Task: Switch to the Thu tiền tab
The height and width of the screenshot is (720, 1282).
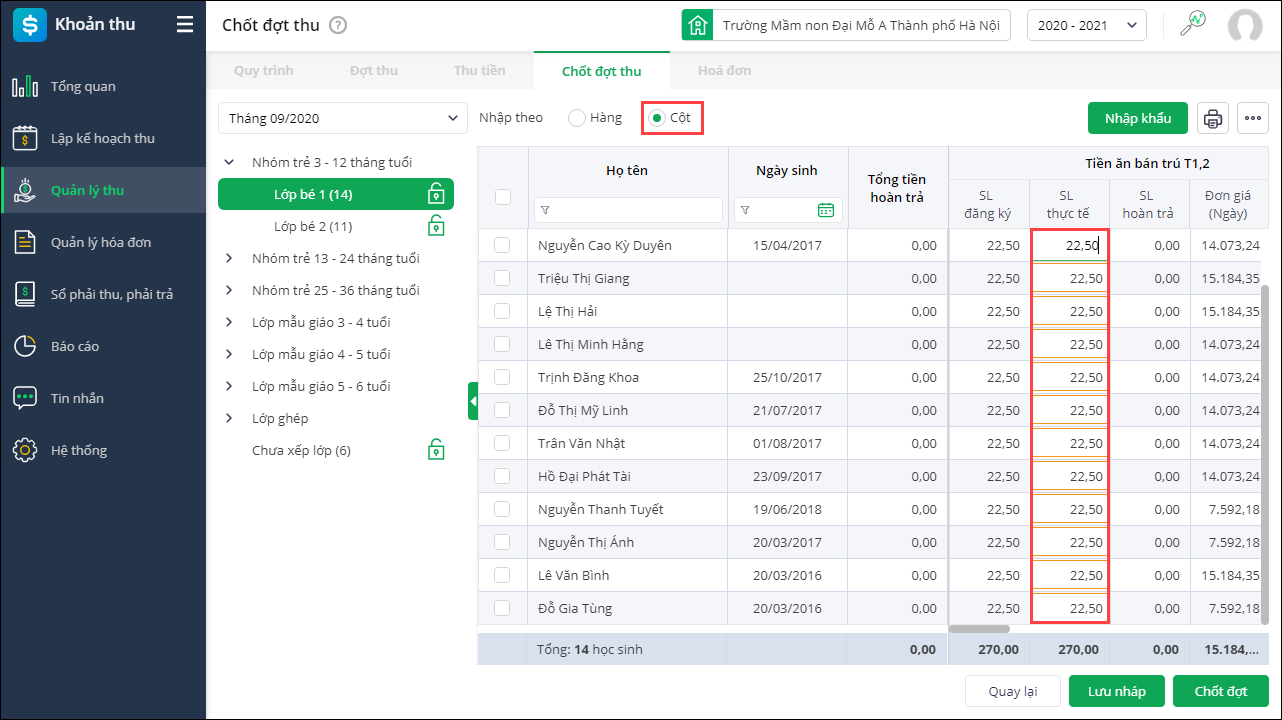Action: click(x=479, y=71)
